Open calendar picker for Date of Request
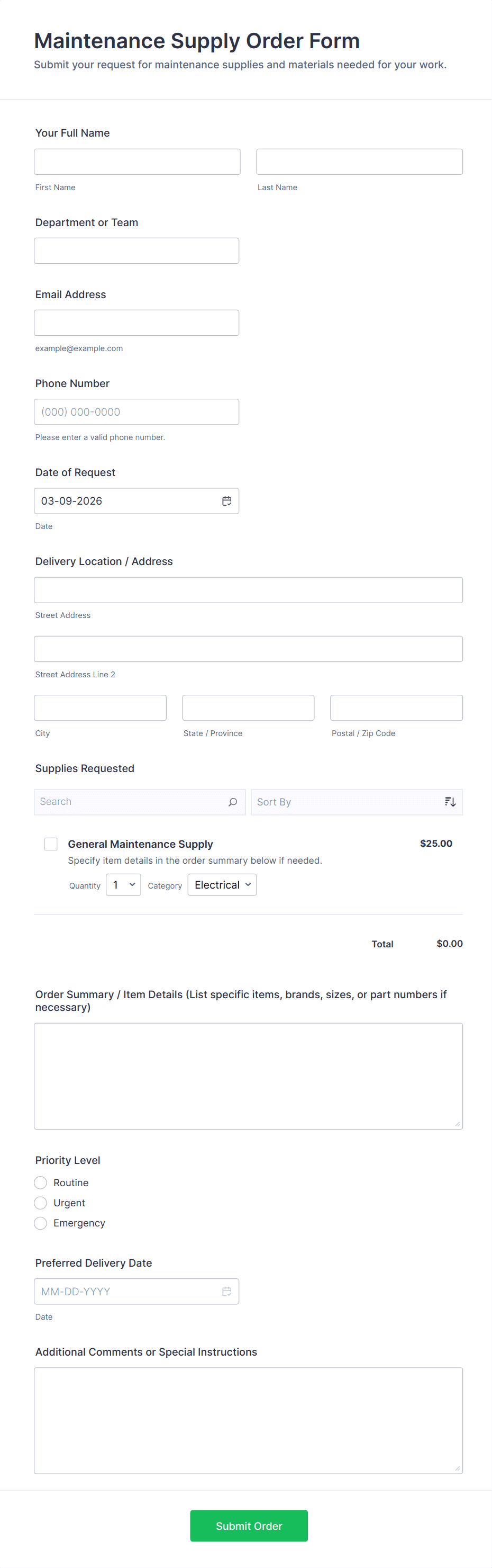Viewport: 492px width, 1568px height. (226, 501)
